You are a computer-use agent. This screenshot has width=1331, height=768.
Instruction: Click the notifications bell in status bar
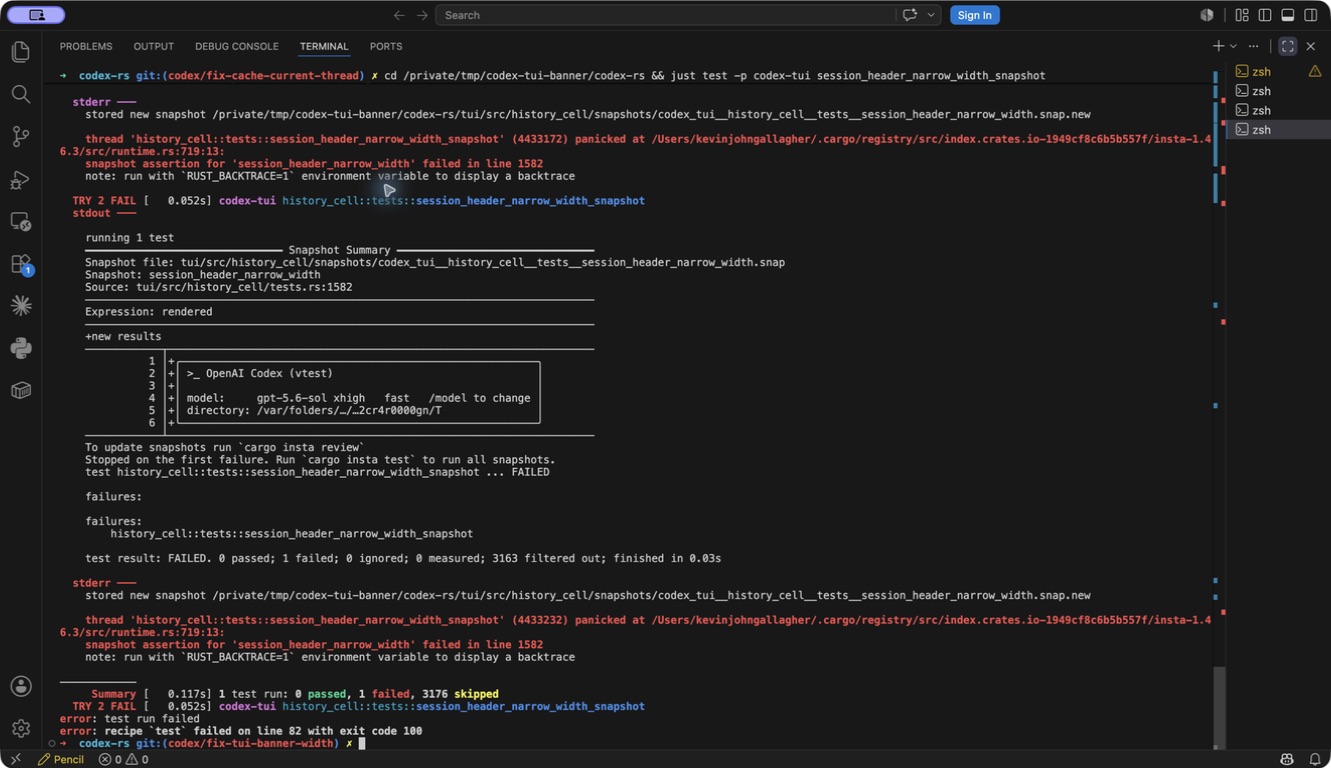[x=1314, y=759]
